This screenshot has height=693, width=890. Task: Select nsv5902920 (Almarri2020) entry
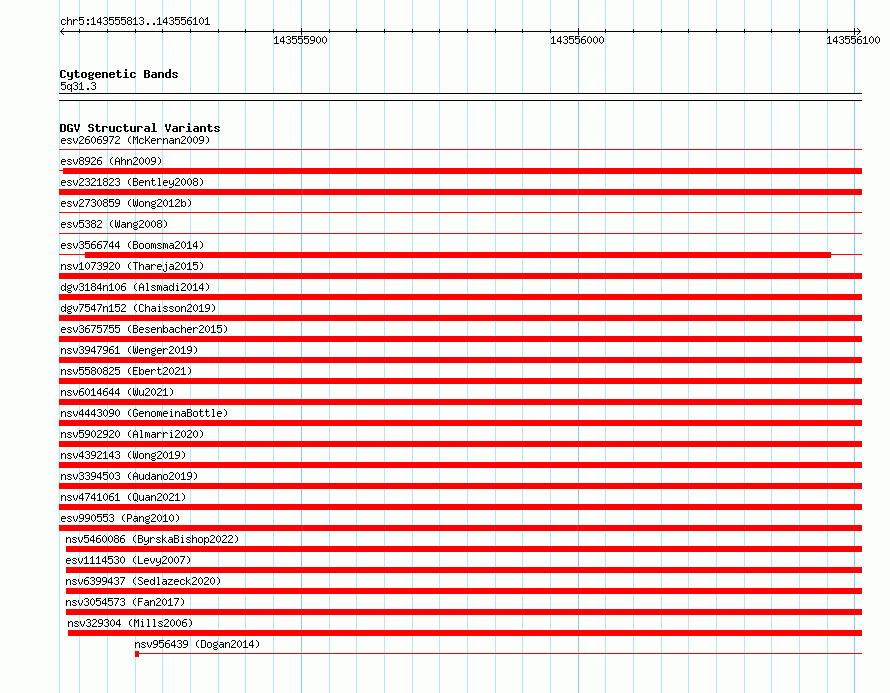click(x=132, y=434)
